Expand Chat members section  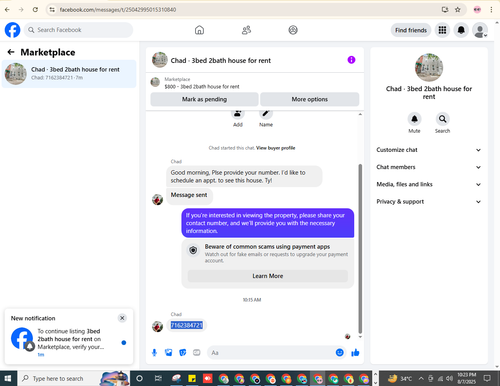(x=429, y=167)
